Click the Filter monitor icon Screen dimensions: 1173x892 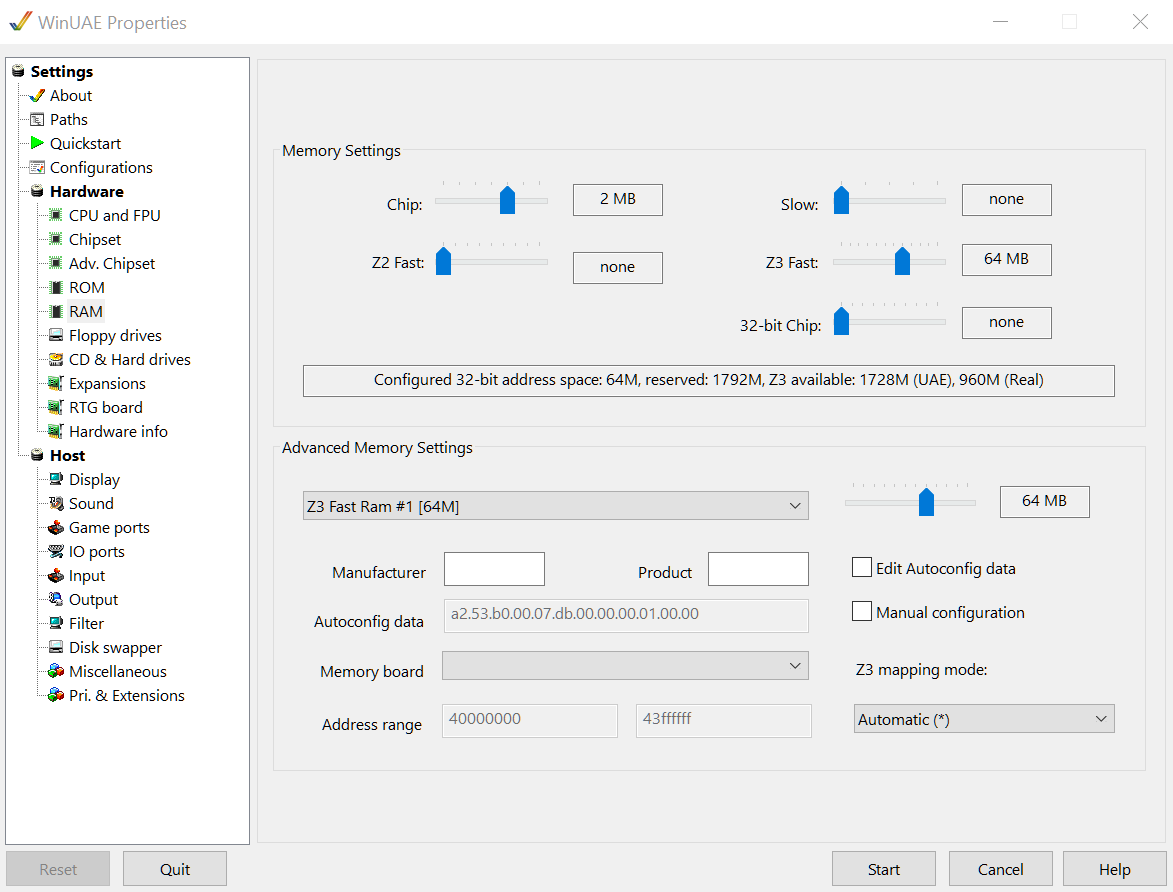(55, 623)
